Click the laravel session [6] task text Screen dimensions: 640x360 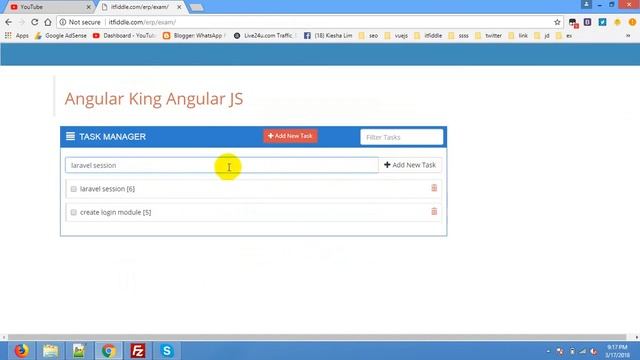(107, 189)
